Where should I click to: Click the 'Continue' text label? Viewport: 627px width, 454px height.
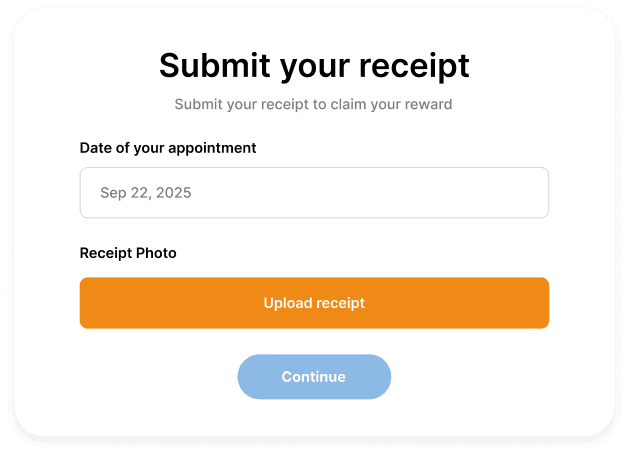tap(314, 377)
